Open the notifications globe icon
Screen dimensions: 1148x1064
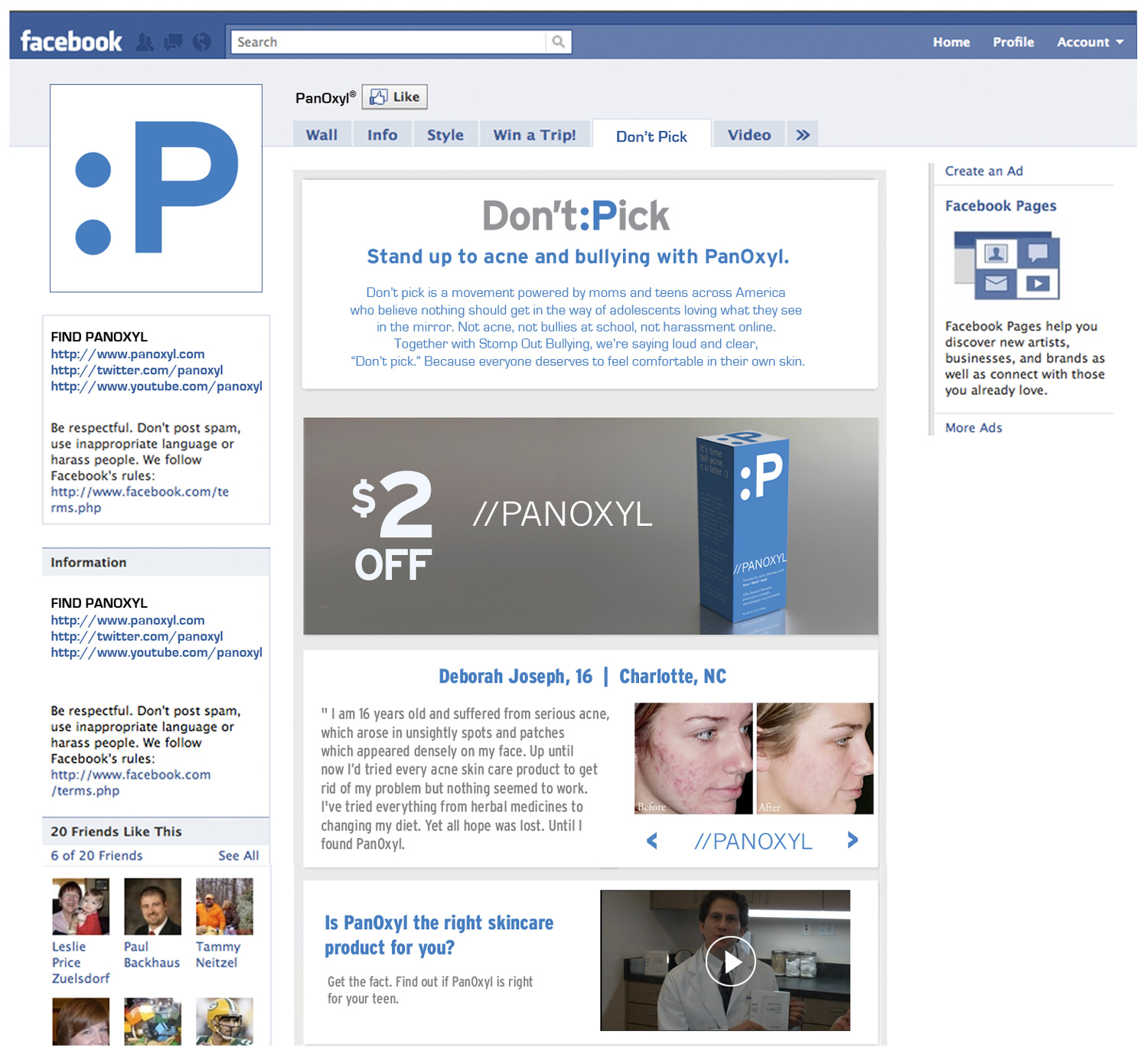[202, 42]
